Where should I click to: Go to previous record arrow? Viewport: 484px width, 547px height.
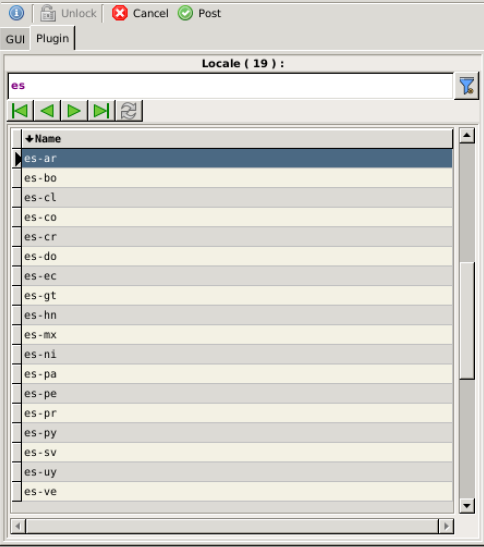(x=47, y=111)
